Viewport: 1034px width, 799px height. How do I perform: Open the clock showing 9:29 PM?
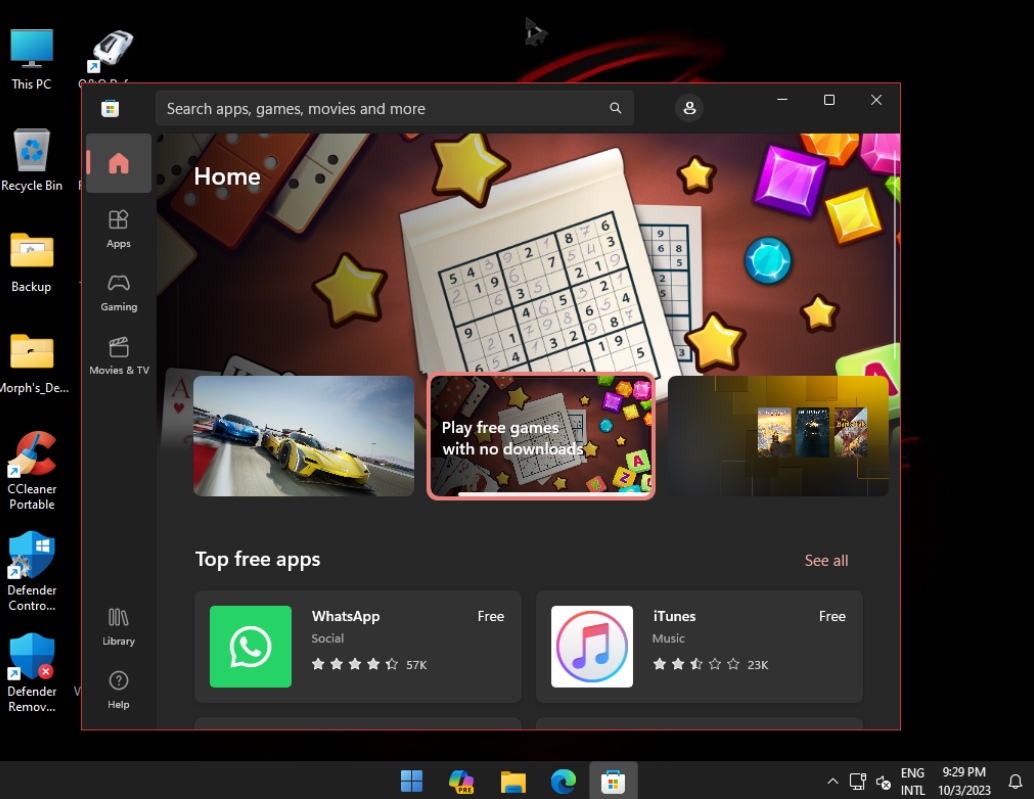click(964, 781)
